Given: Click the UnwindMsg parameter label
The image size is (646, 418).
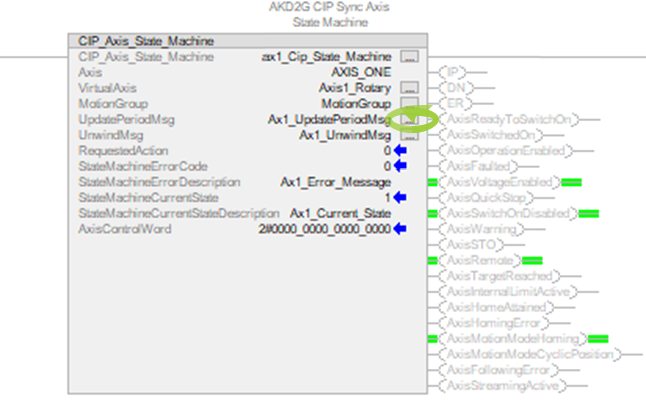Looking at the screenshot, I should 111,135.
